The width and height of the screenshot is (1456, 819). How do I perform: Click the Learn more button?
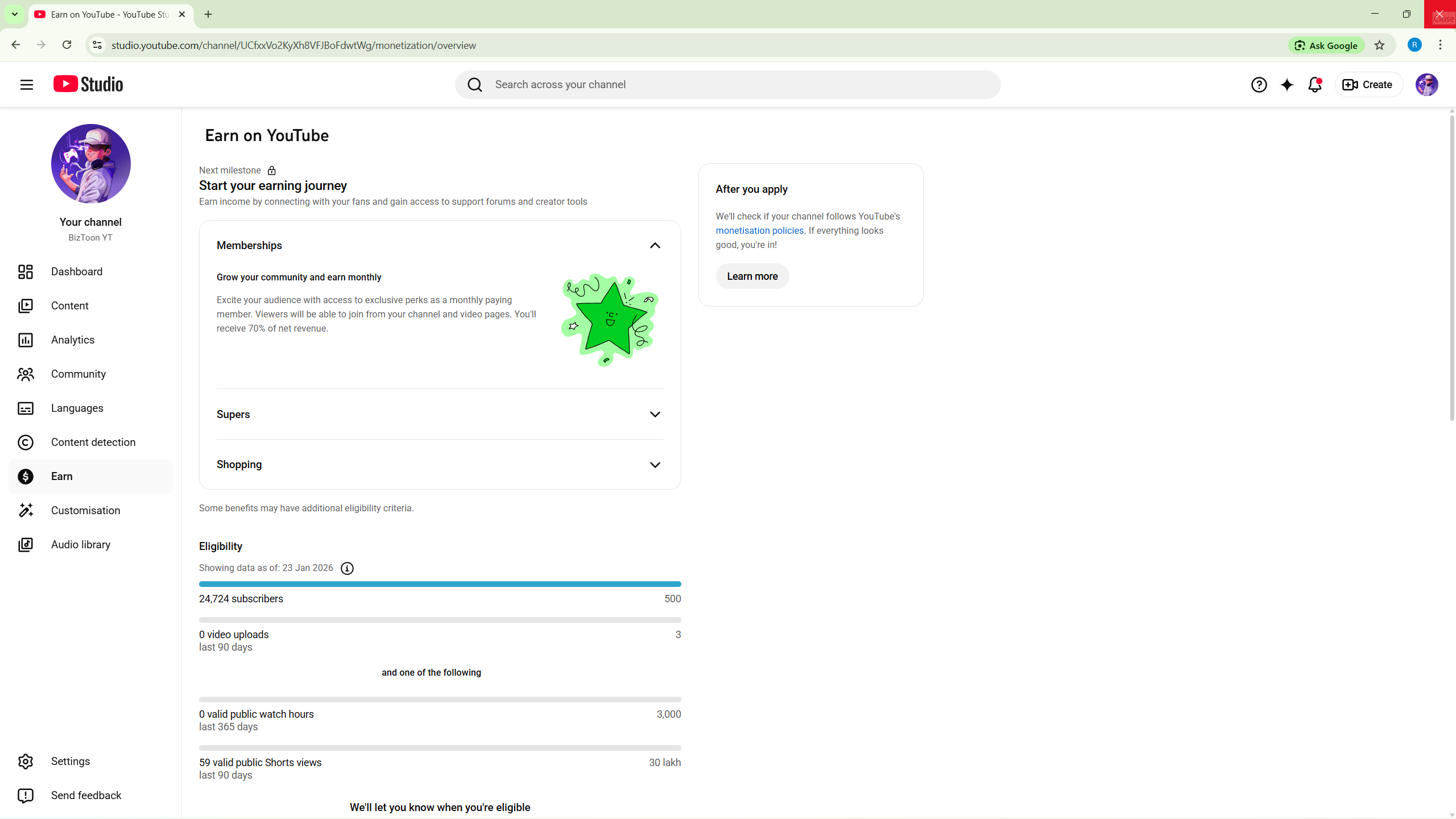752,276
